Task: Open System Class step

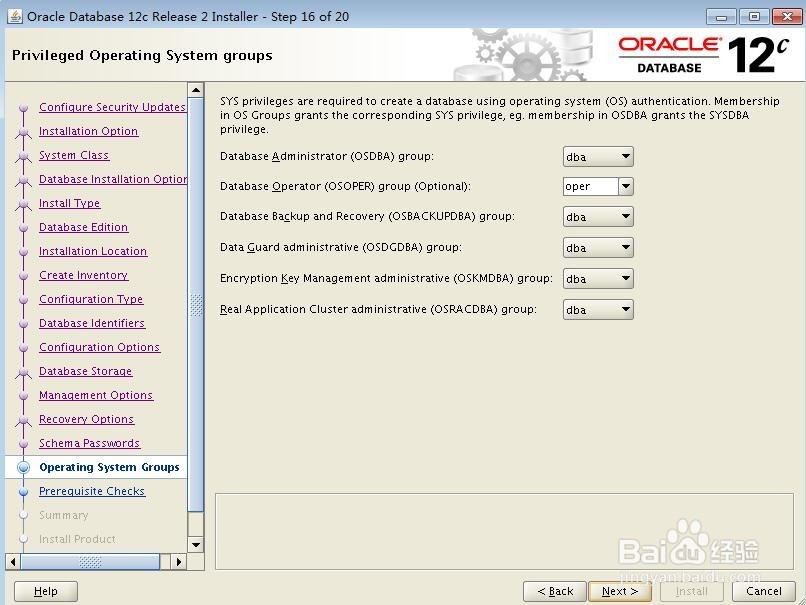Action: [x=74, y=155]
